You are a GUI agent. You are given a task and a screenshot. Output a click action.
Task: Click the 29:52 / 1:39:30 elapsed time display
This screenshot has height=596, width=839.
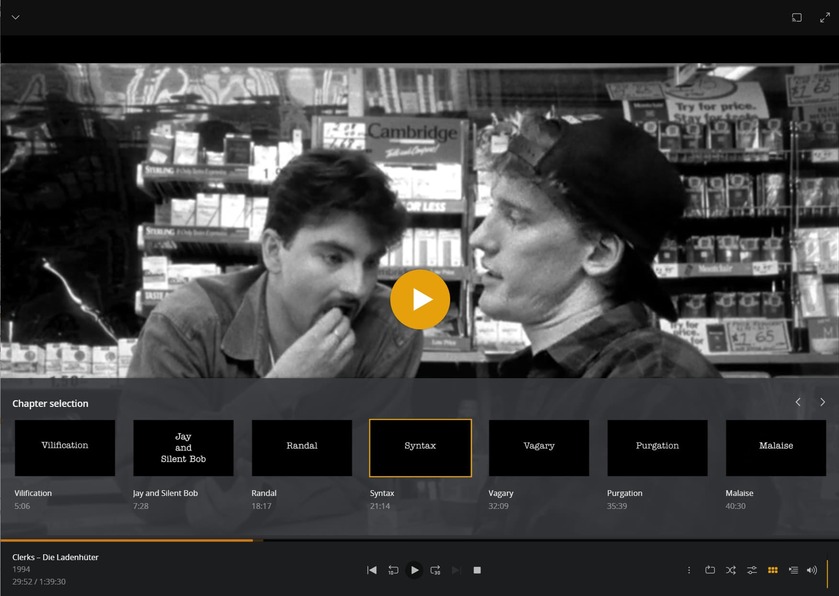[x=39, y=582]
